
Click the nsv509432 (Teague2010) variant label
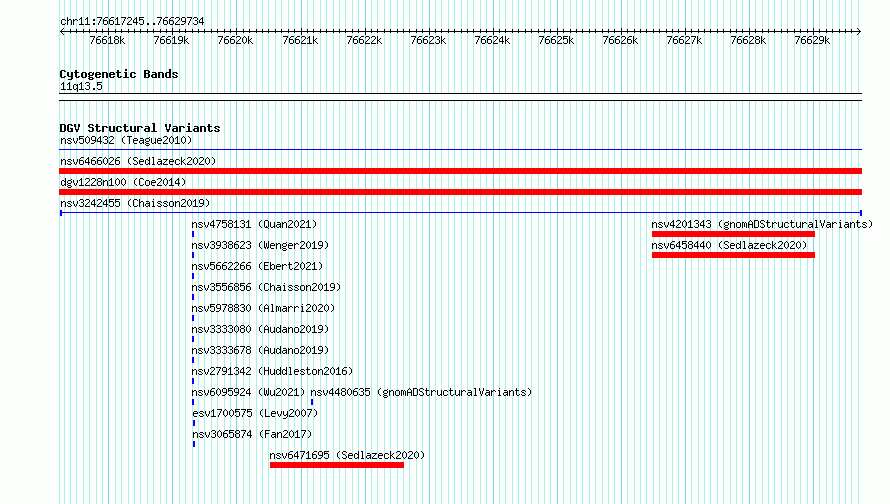[126, 140]
